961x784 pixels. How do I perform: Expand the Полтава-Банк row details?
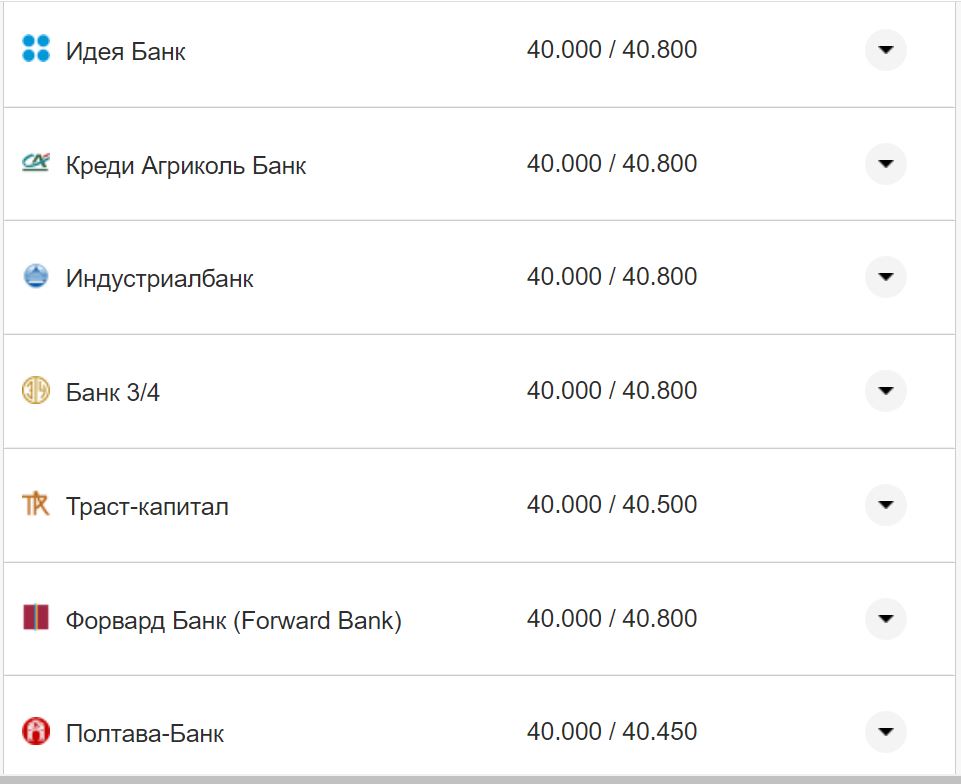884,732
